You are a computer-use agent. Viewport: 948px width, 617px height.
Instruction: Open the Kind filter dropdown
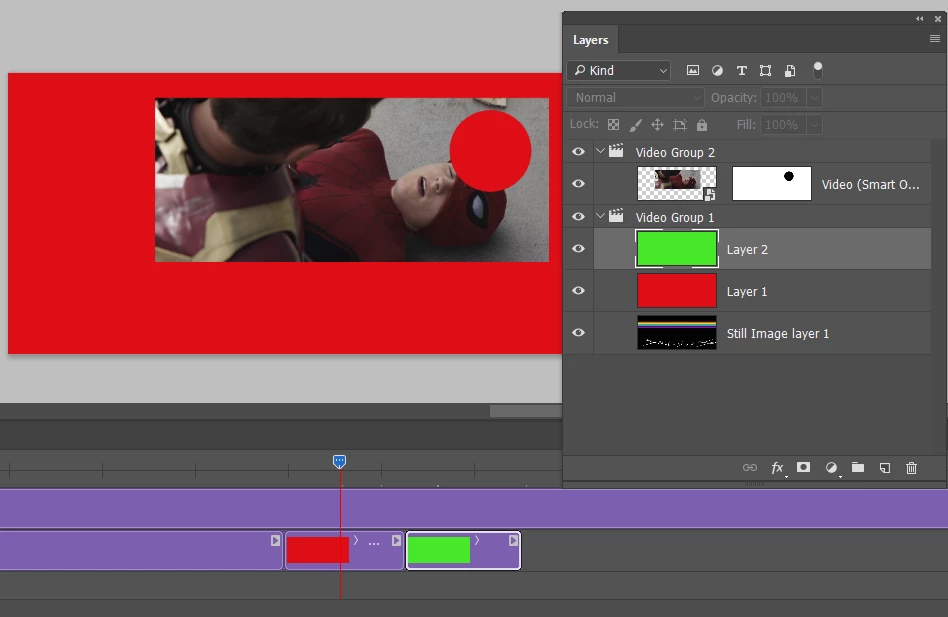[x=619, y=71]
